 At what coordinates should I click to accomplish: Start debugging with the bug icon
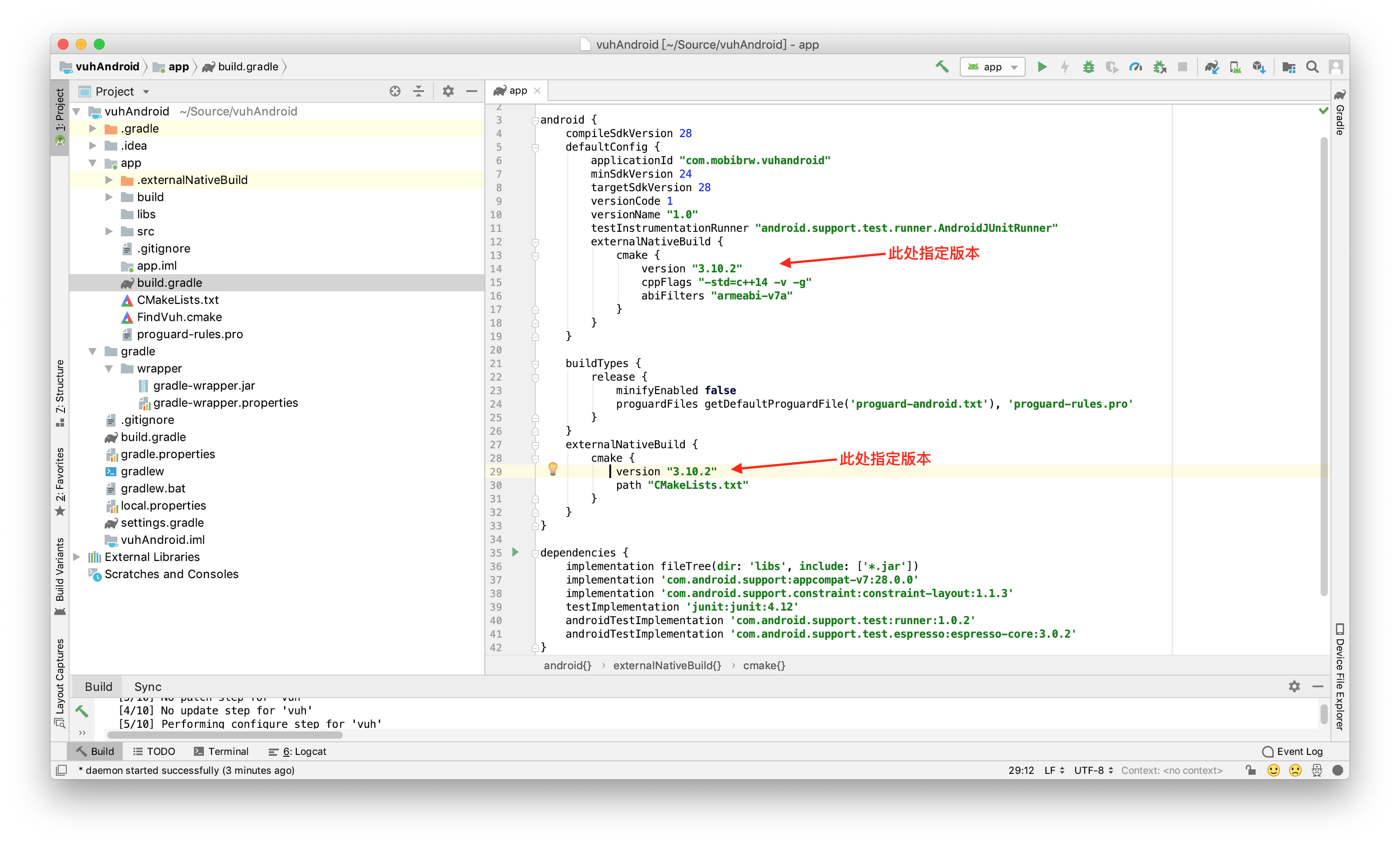pos(1088,67)
